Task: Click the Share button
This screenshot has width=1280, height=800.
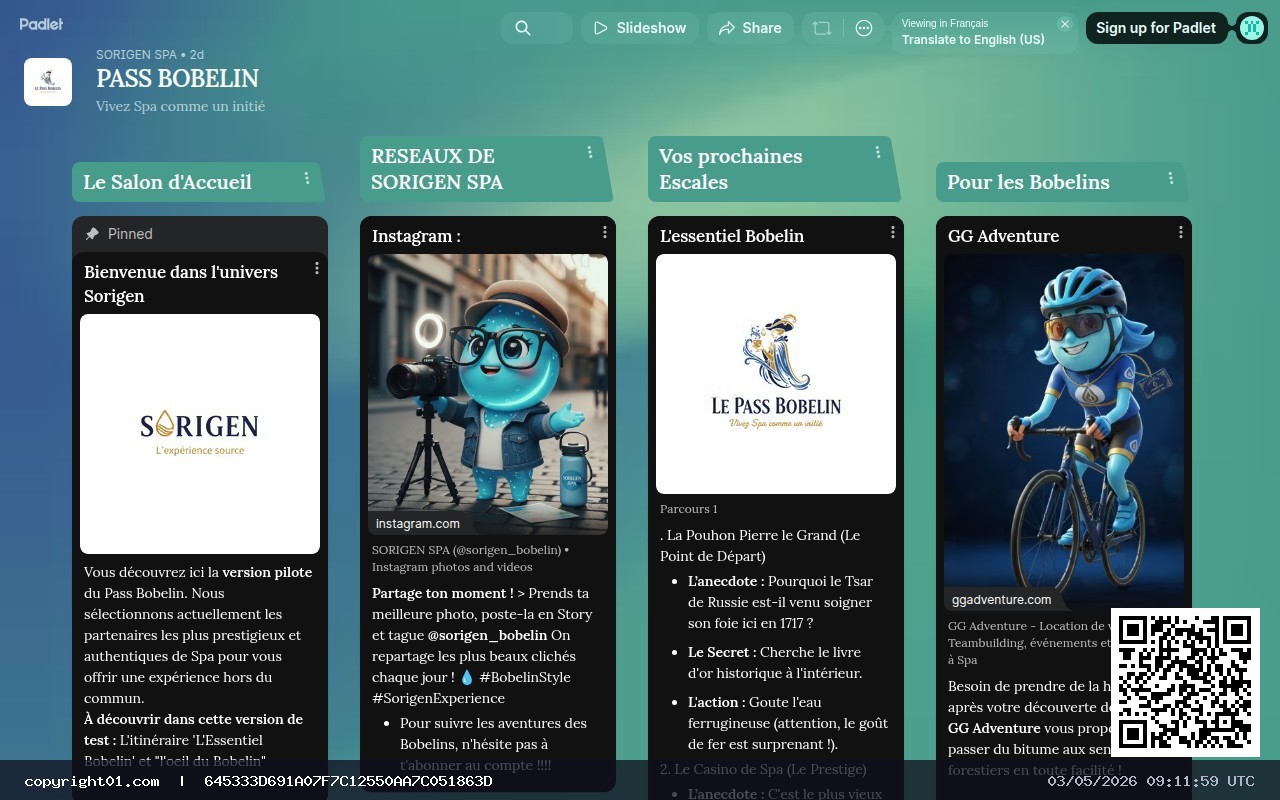Action: [x=750, y=28]
